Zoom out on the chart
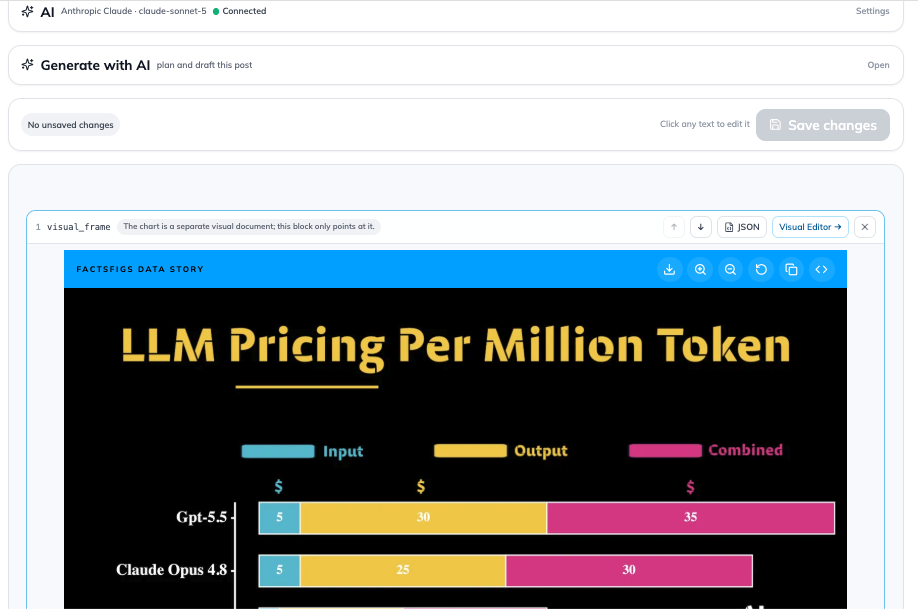The image size is (918, 609). coord(730,269)
